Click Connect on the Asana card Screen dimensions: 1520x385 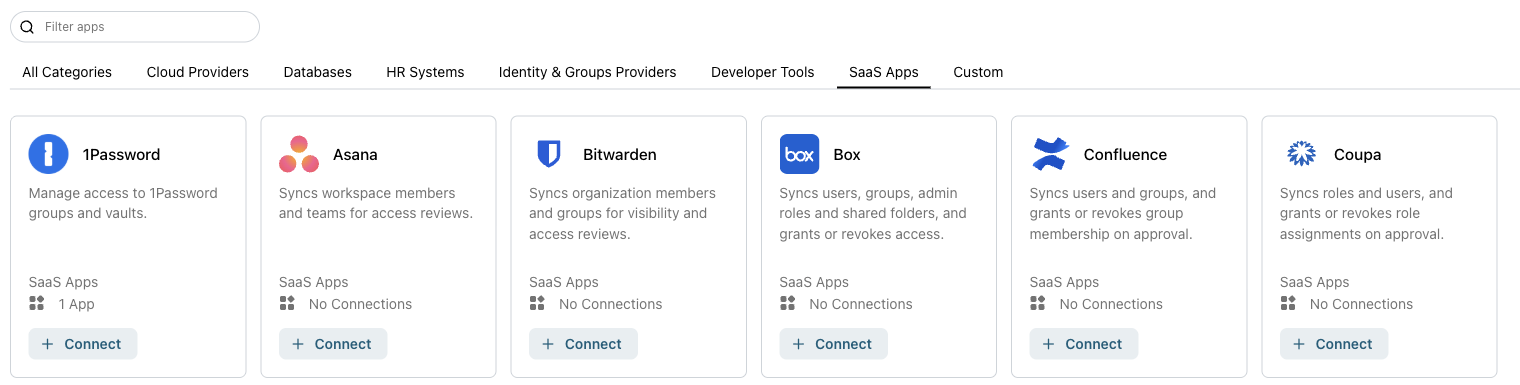click(x=333, y=344)
